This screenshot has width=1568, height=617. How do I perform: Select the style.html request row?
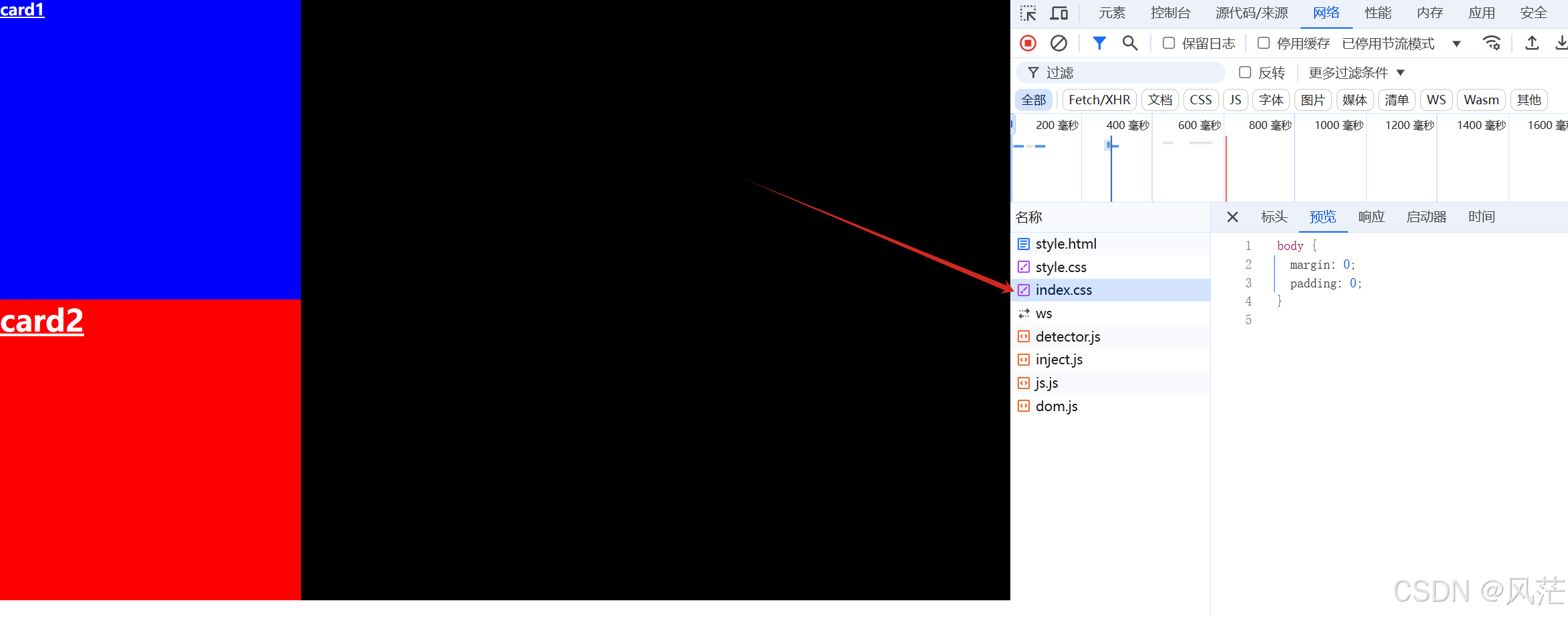[1111, 244]
